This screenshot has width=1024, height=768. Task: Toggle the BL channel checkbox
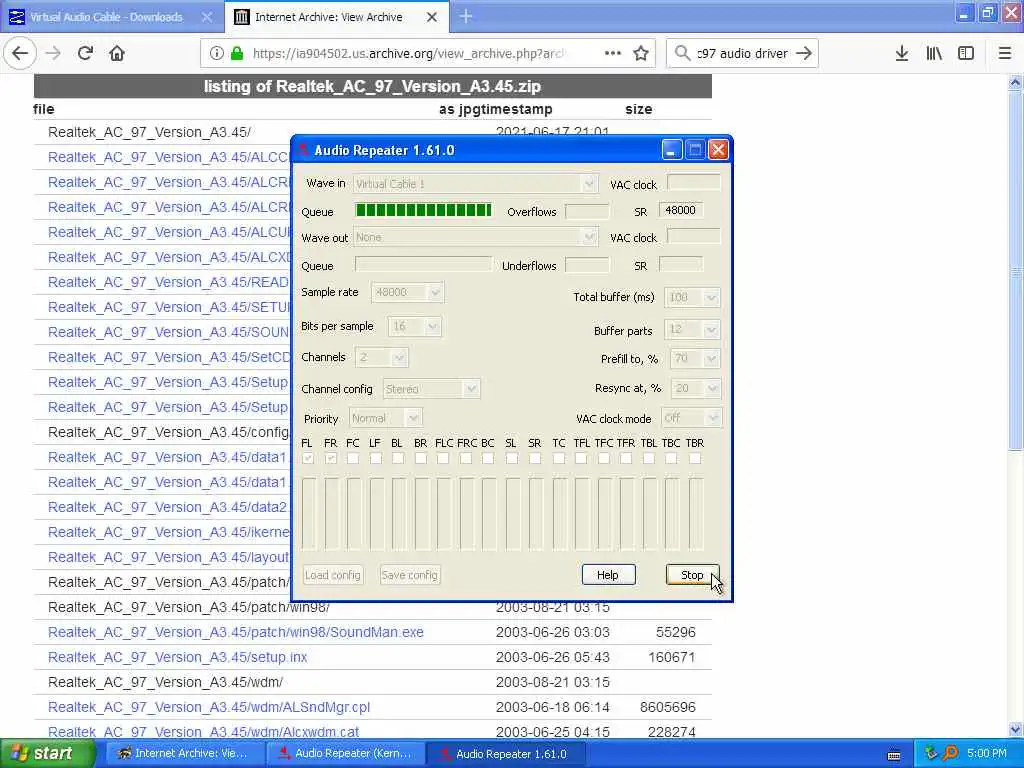click(398, 458)
